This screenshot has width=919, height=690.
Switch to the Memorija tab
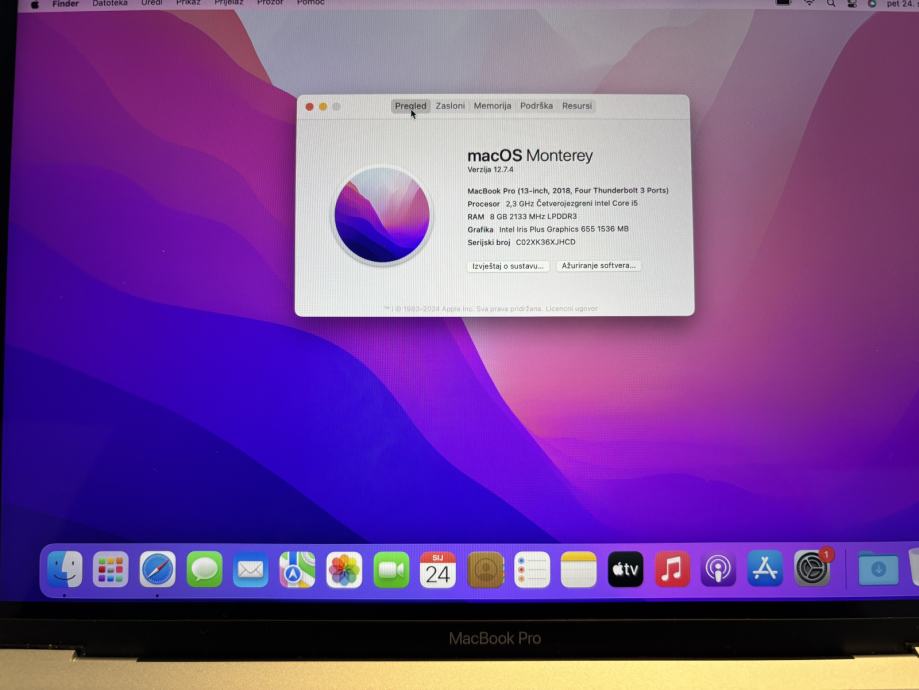(x=492, y=106)
